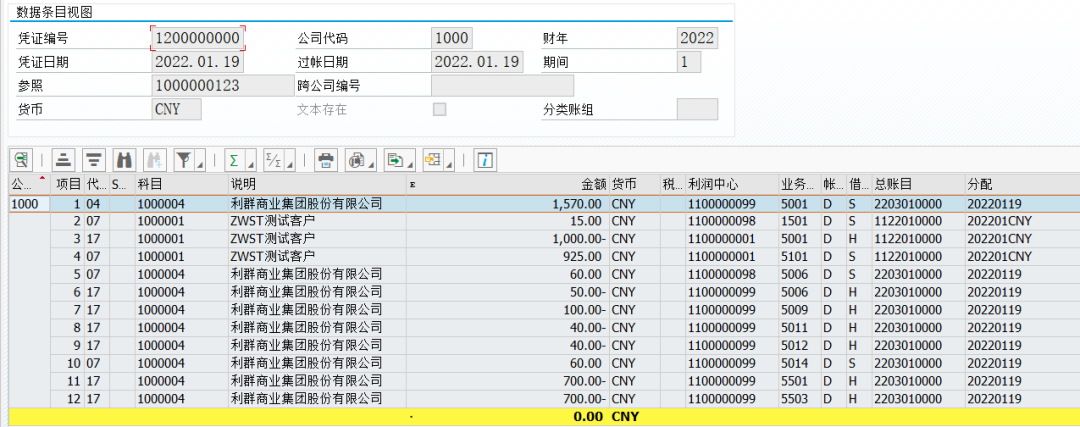1080x427 pixels.
Task: Click the 公司代码 field showing 1000
Action: [452, 37]
